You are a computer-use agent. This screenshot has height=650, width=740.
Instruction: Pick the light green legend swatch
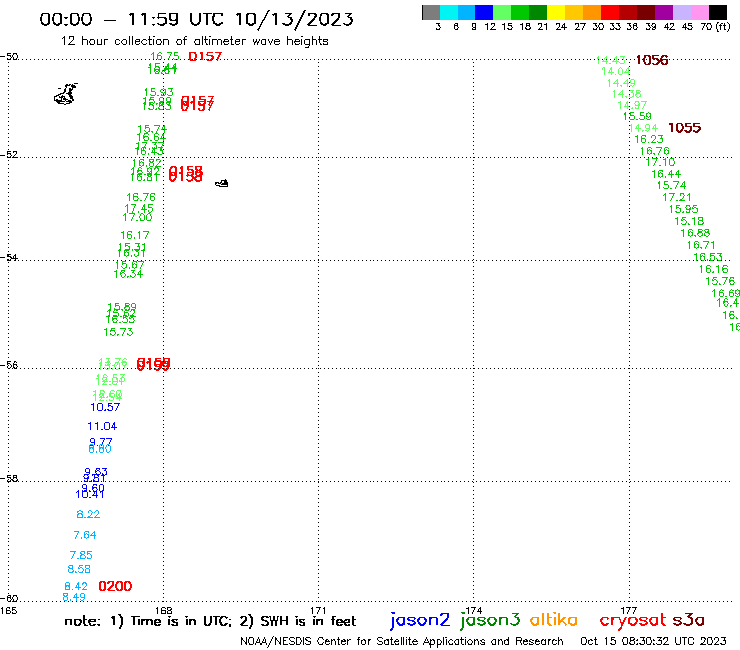point(502,12)
